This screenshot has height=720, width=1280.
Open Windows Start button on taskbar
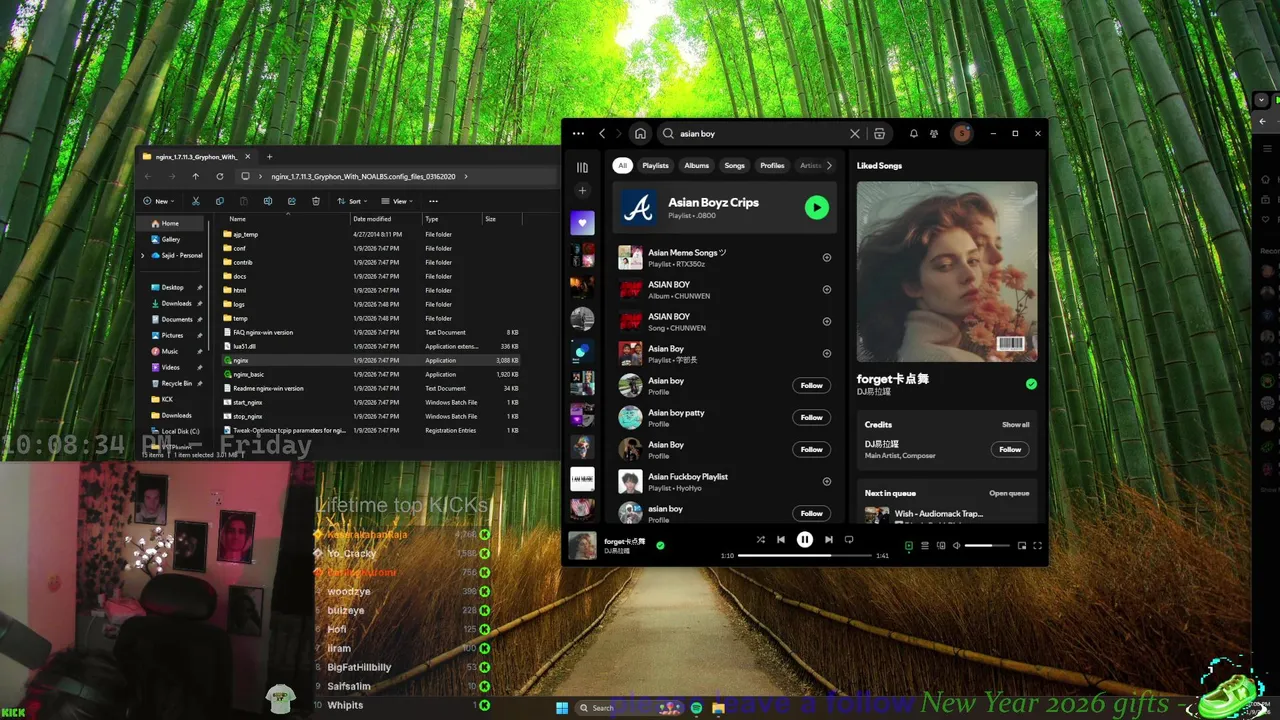pos(562,708)
